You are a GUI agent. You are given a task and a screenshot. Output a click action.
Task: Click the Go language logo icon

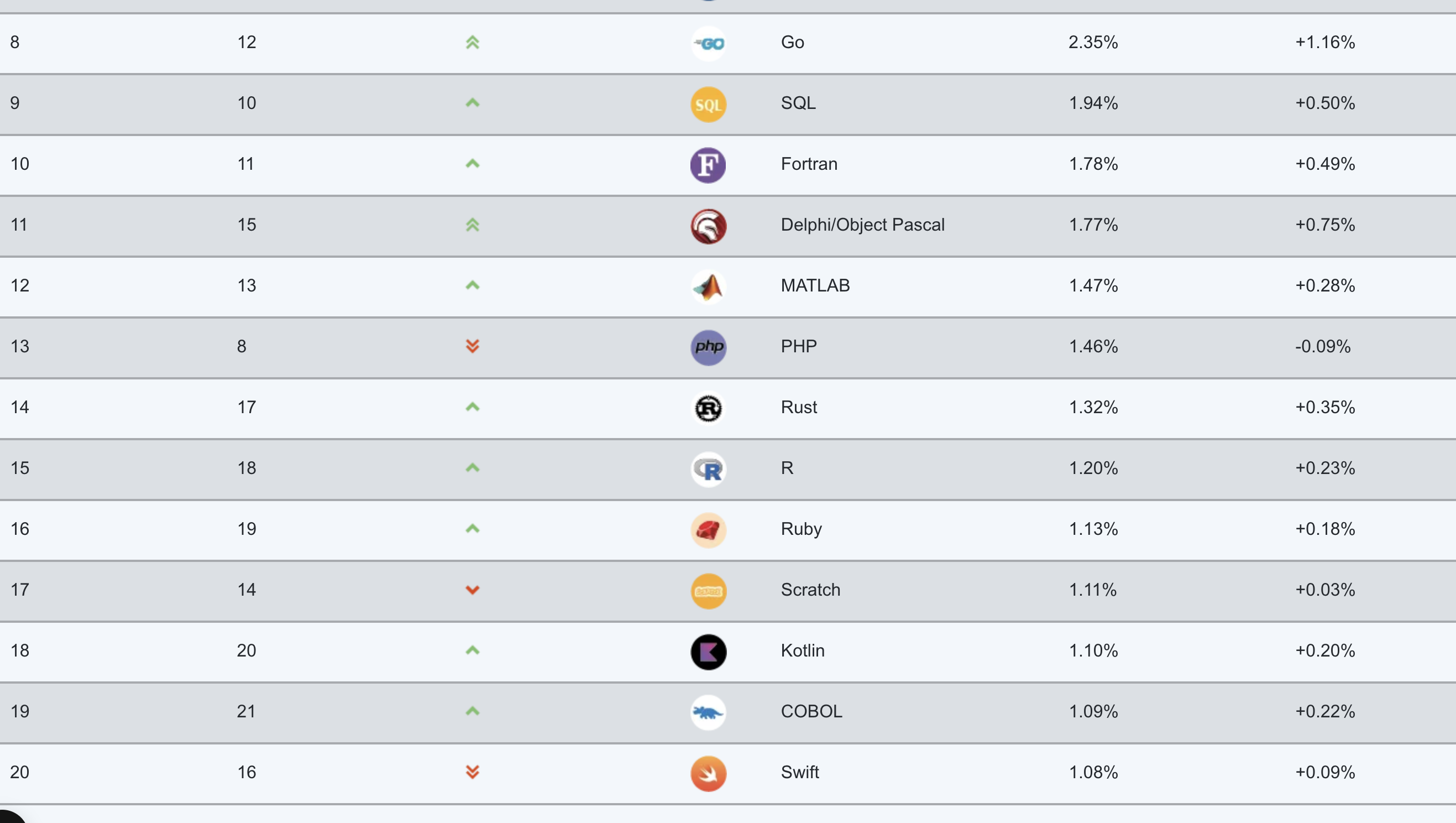tap(708, 44)
